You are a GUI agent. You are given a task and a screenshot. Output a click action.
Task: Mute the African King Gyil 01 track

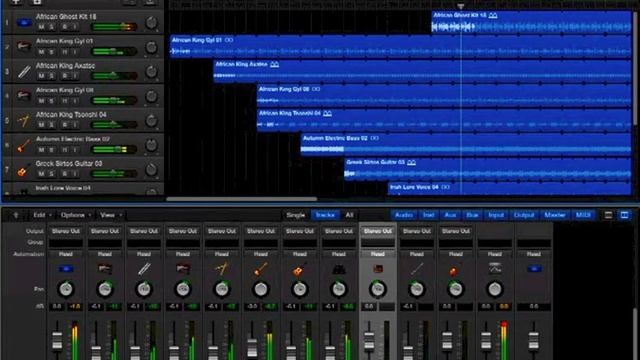(41, 52)
